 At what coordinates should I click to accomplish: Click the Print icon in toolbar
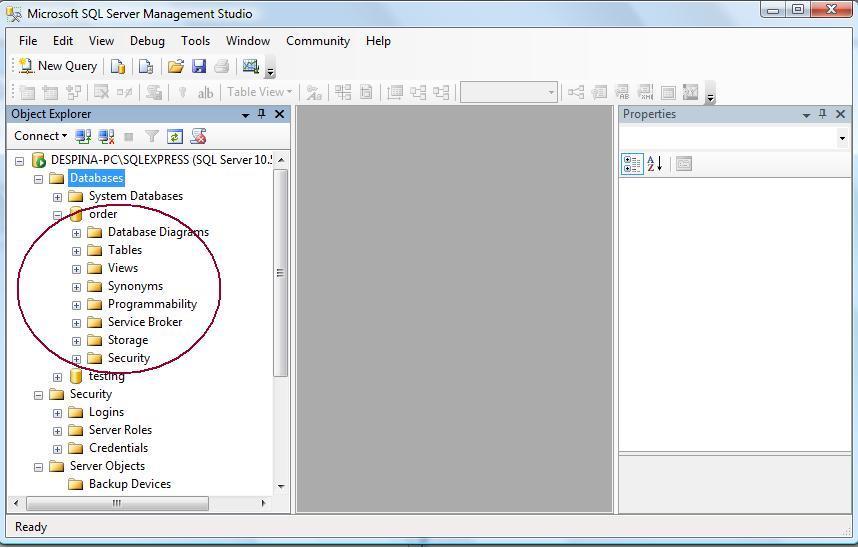[x=222, y=67]
